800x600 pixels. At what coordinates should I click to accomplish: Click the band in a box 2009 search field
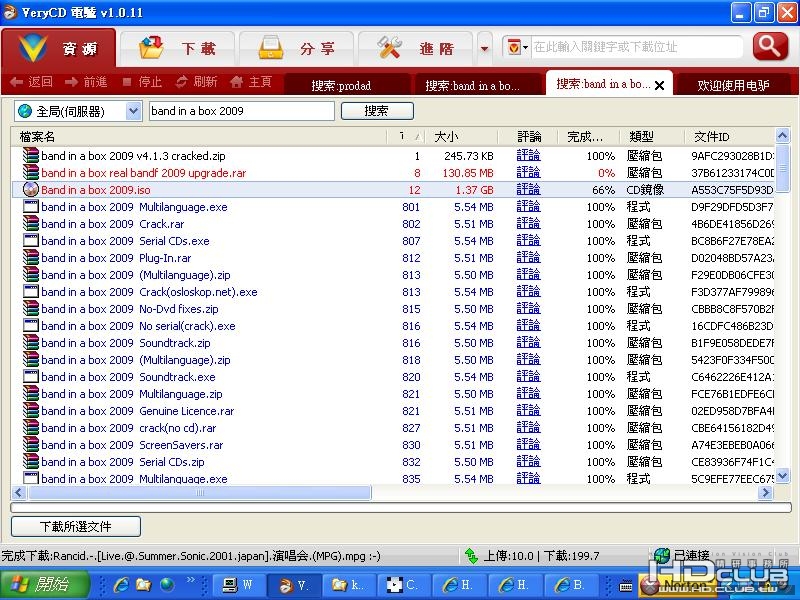[x=242, y=111]
